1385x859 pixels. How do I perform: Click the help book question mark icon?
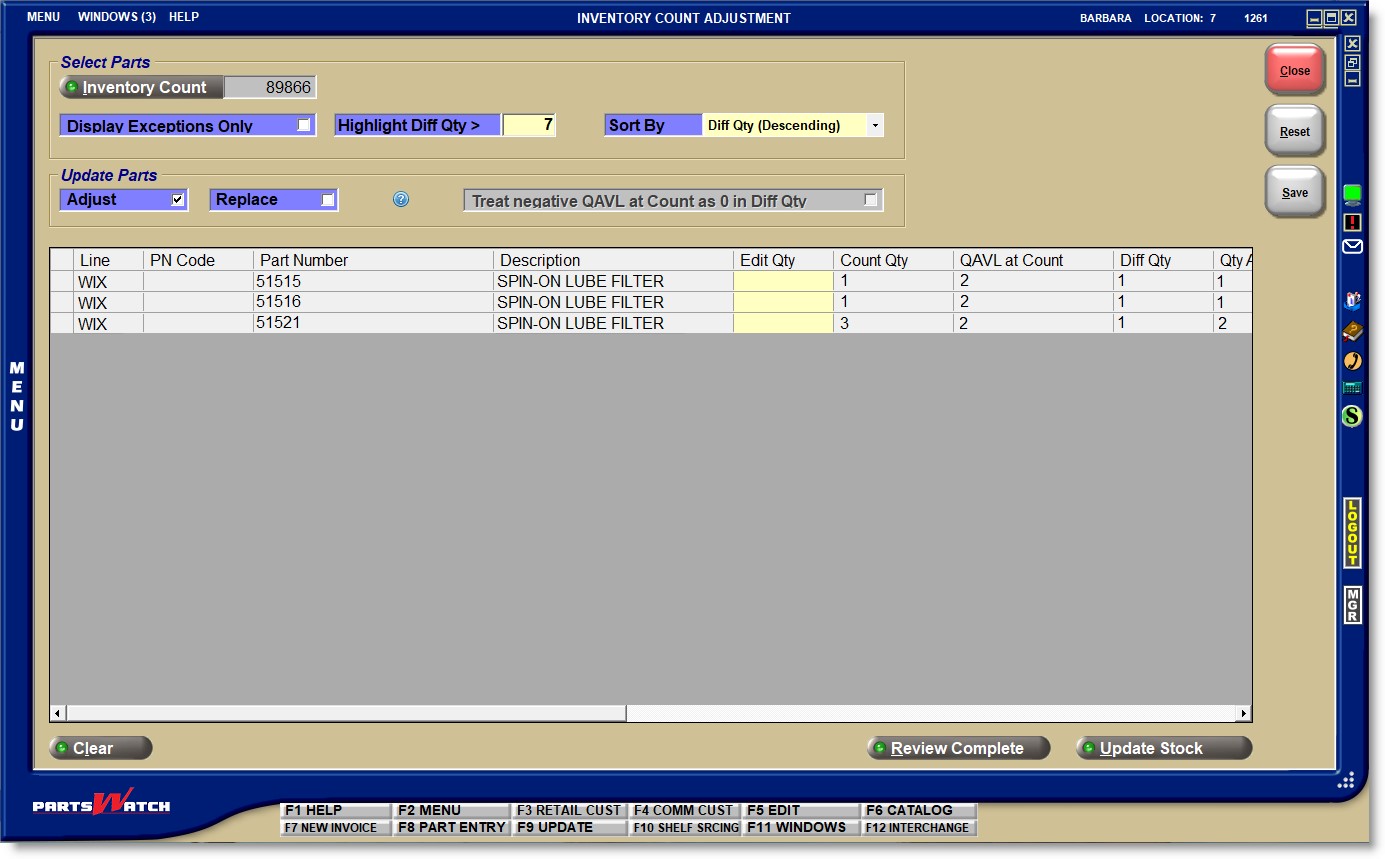(x=1352, y=300)
